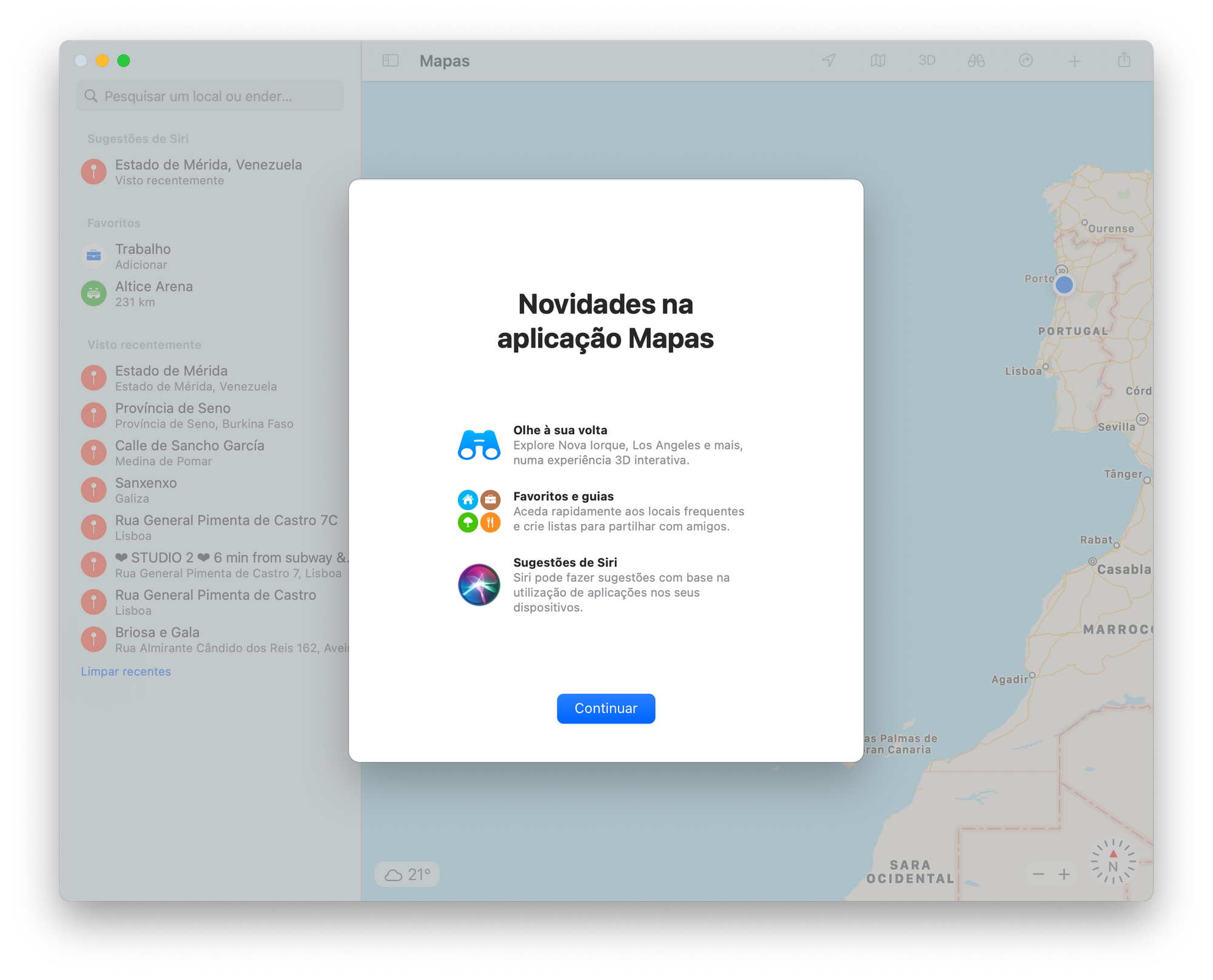1213x980 pixels.
Task: Click the plus icon in toolbar
Action: pos(1074,61)
